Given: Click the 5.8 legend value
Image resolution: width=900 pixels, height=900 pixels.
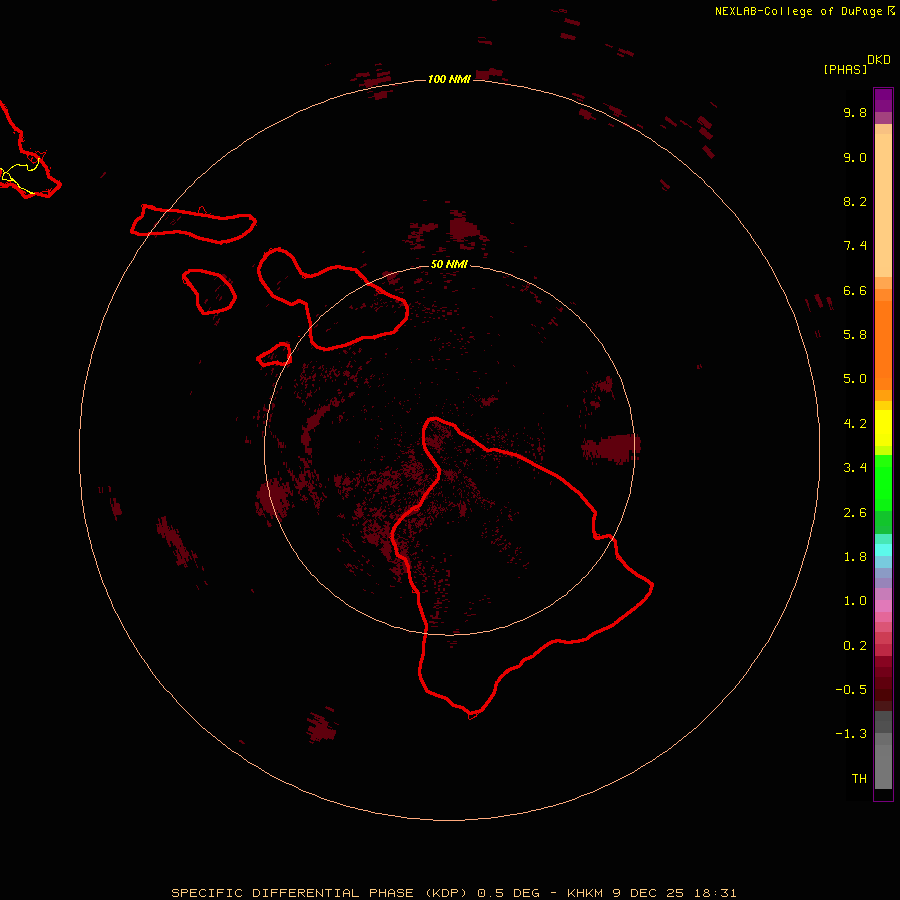Looking at the screenshot, I should pos(855,335).
